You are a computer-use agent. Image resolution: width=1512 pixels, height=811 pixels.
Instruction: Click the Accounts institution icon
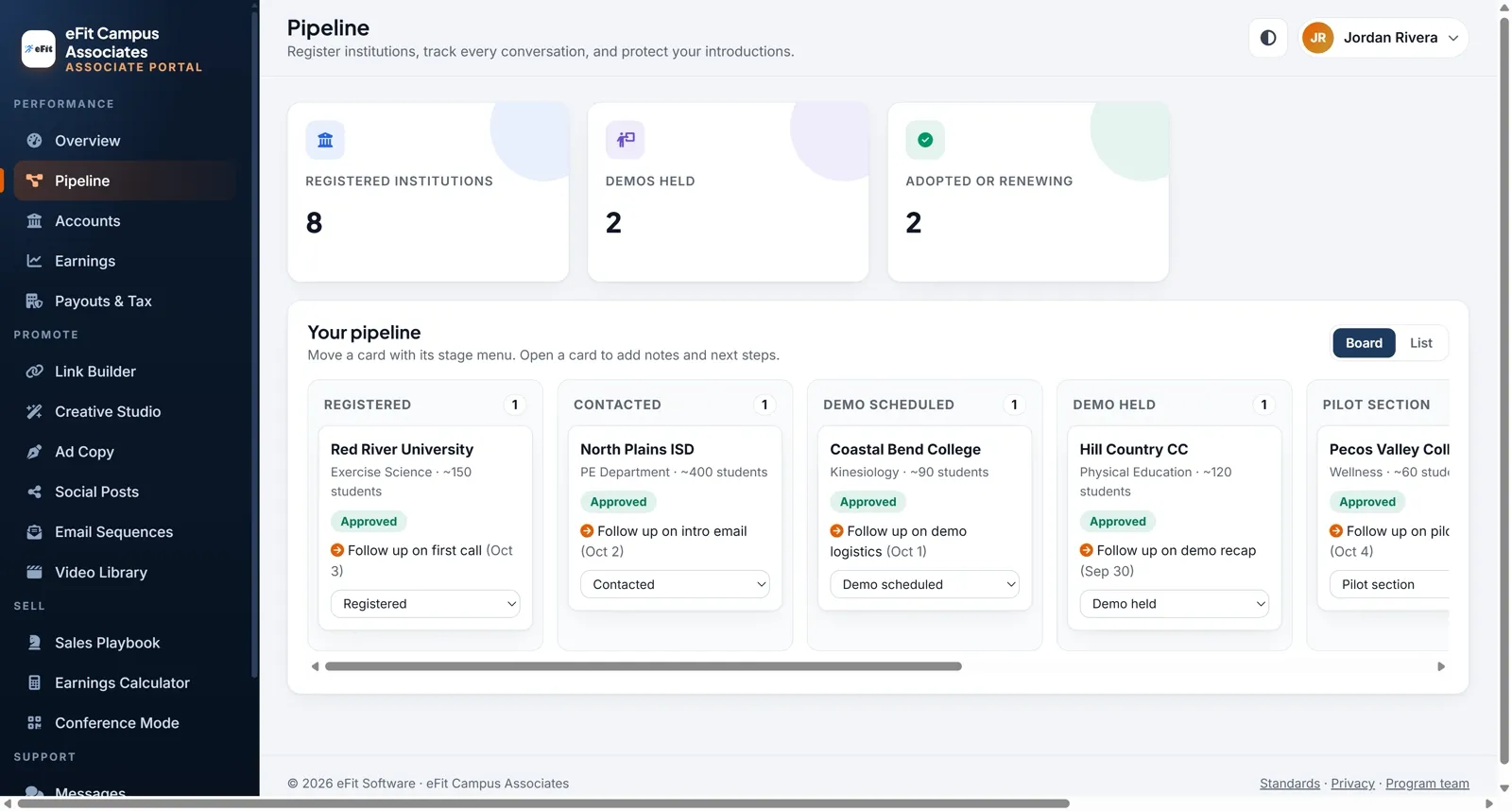35,221
